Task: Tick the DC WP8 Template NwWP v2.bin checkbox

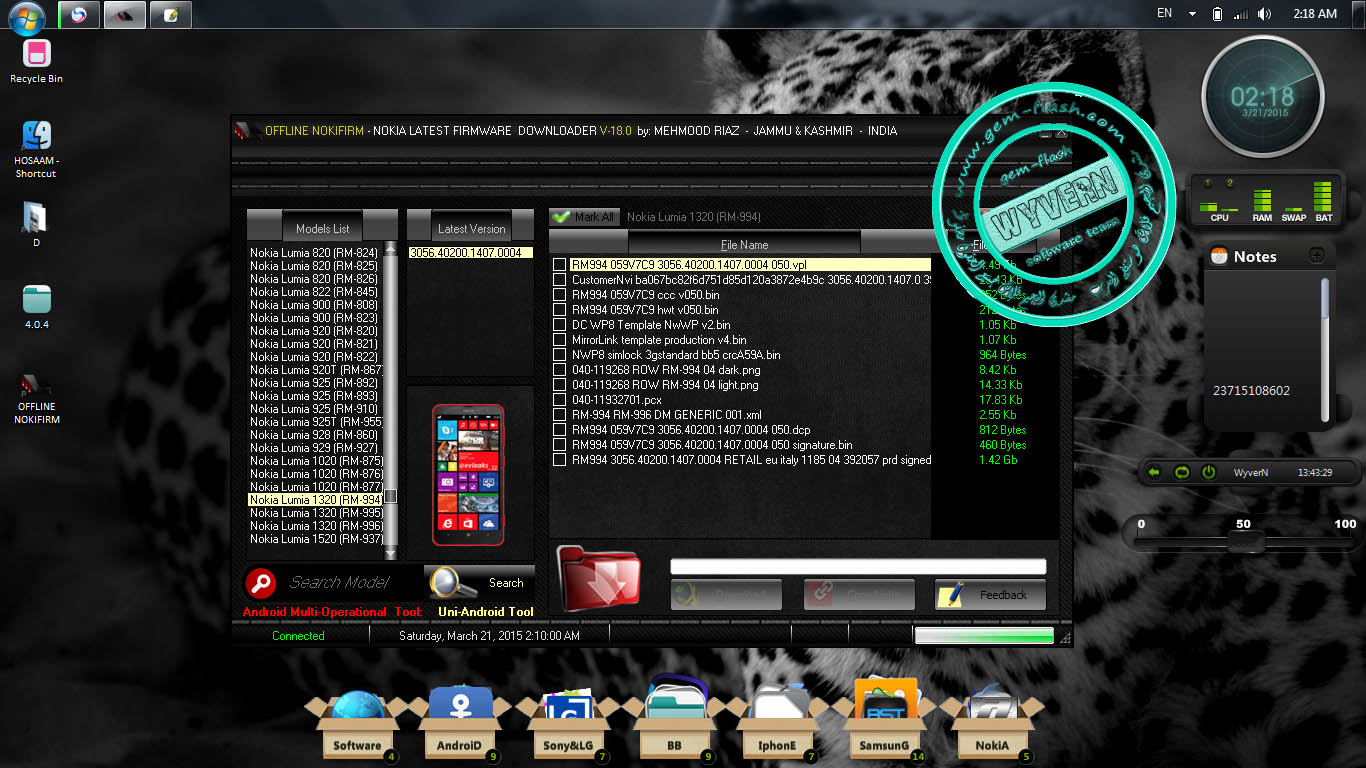Action: (x=559, y=325)
